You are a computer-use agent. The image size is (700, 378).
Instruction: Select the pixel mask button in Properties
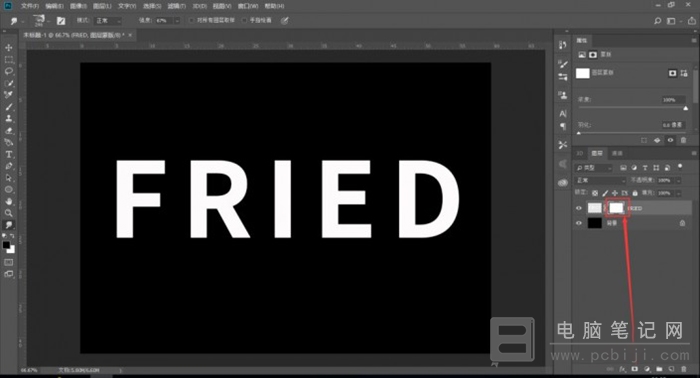[x=672, y=73]
